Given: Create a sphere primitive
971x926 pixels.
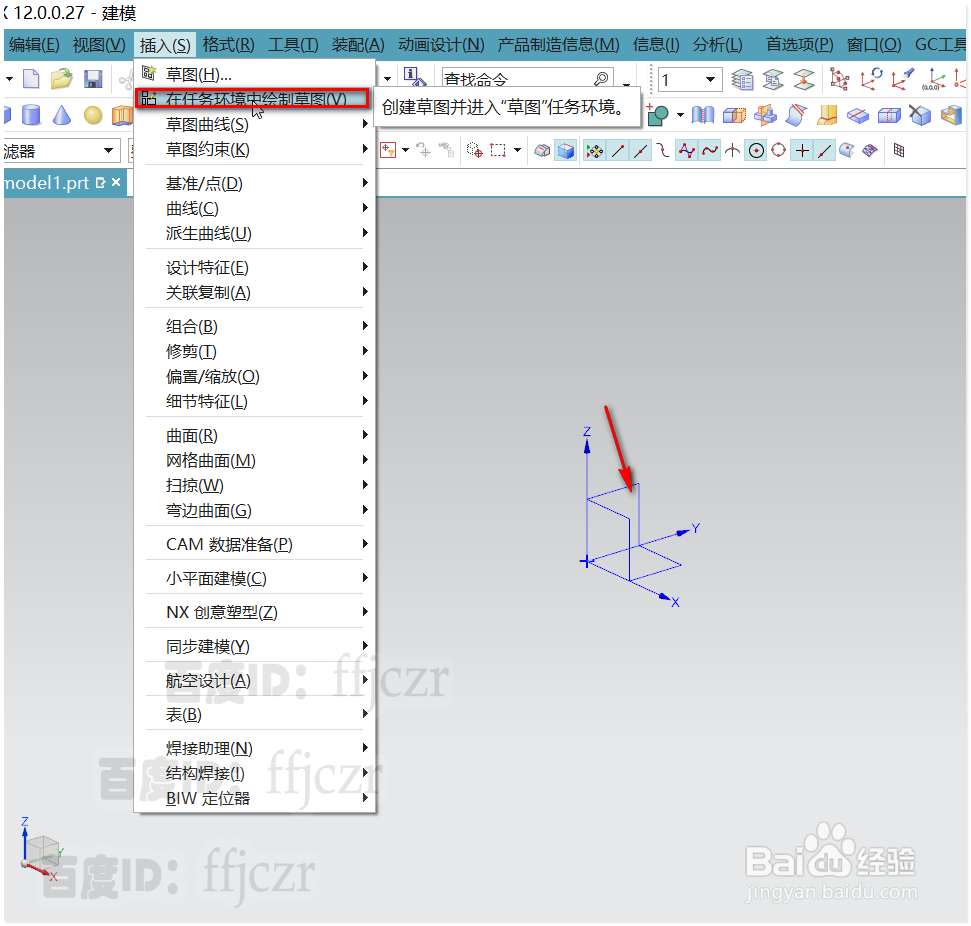Looking at the screenshot, I should point(93,115).
